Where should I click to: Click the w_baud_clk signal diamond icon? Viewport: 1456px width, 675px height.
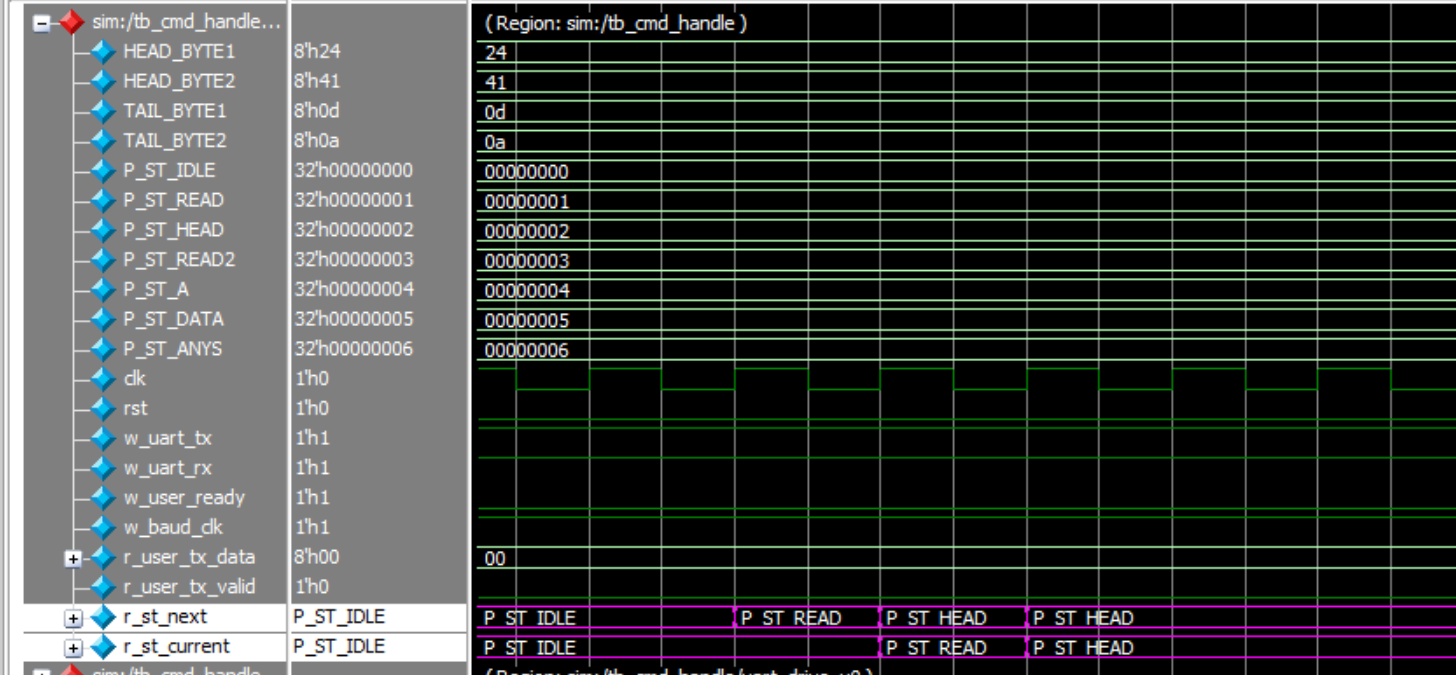pos(103,527)
